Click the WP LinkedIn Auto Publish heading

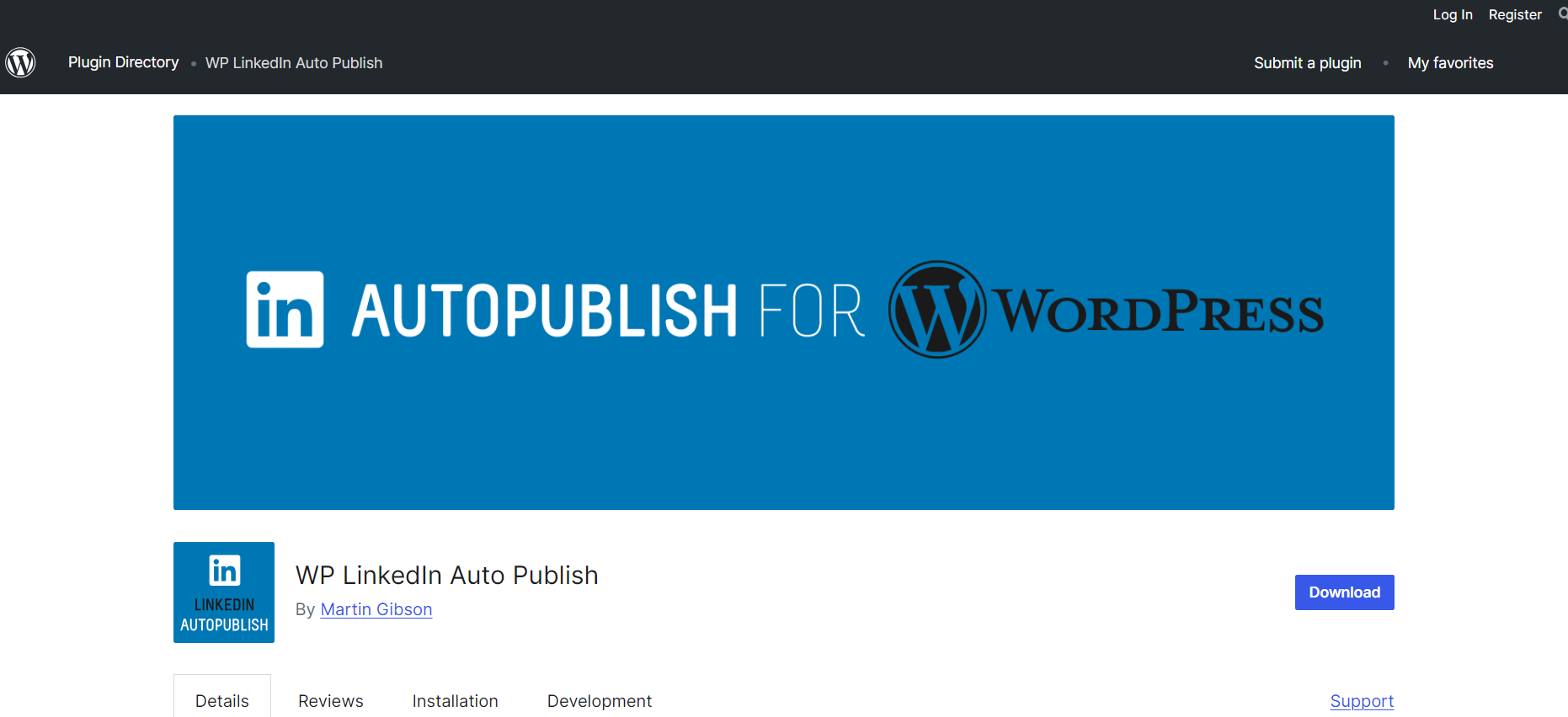447,575
